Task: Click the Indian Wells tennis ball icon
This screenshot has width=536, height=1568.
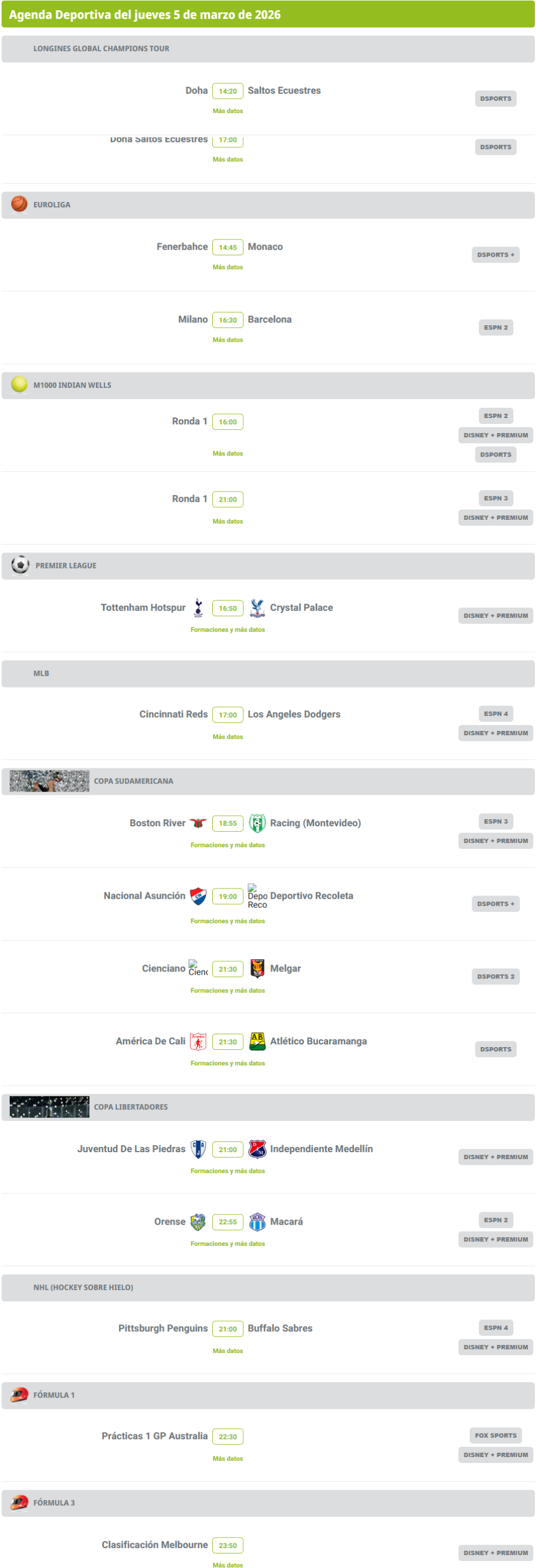Action: tap(19, 384)
